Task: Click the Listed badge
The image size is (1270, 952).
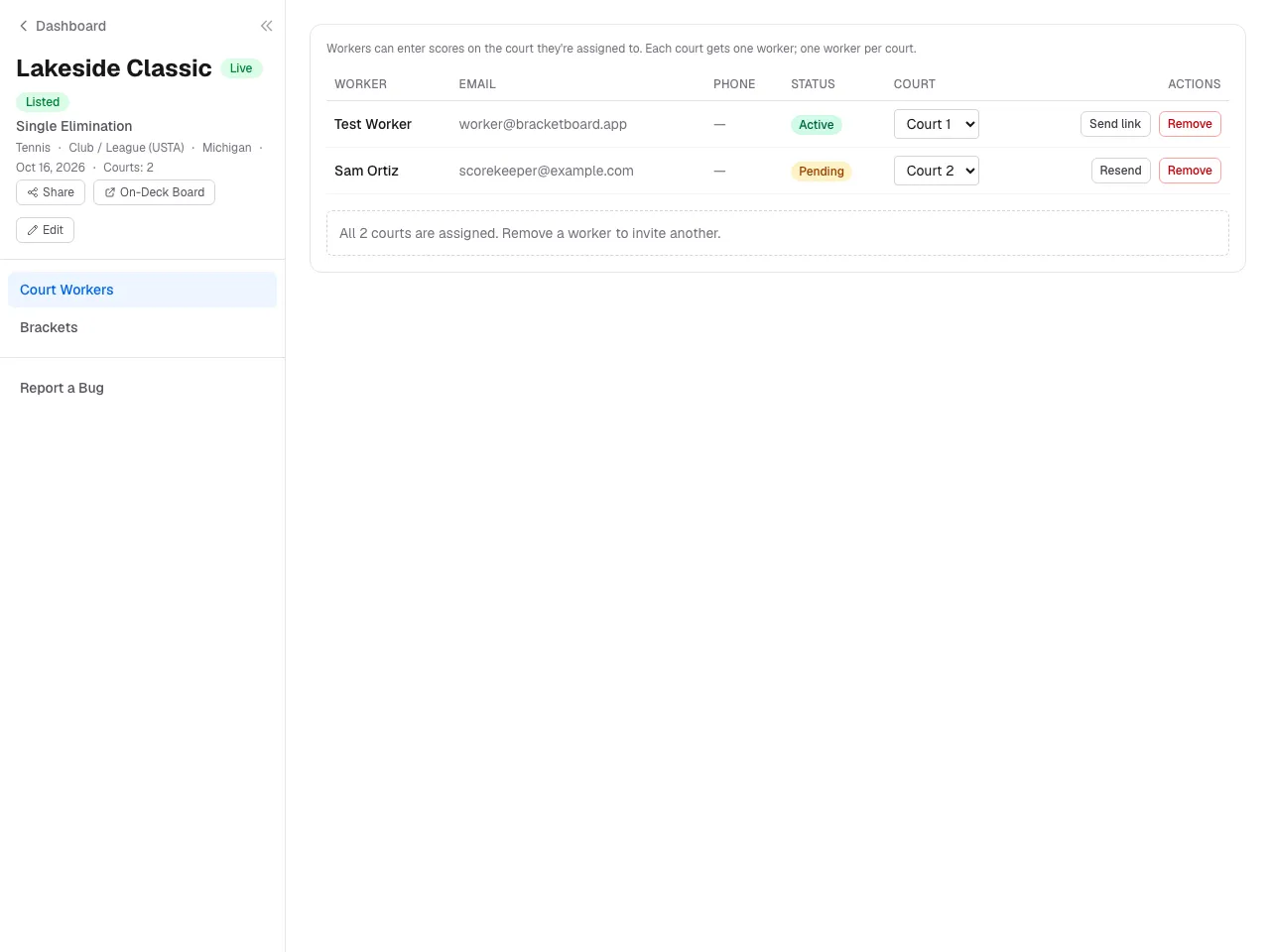Action: 43,102
